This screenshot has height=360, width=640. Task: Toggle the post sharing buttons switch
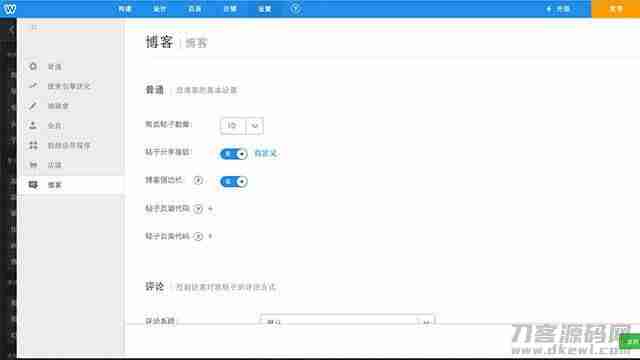click(x=233, y=154)
